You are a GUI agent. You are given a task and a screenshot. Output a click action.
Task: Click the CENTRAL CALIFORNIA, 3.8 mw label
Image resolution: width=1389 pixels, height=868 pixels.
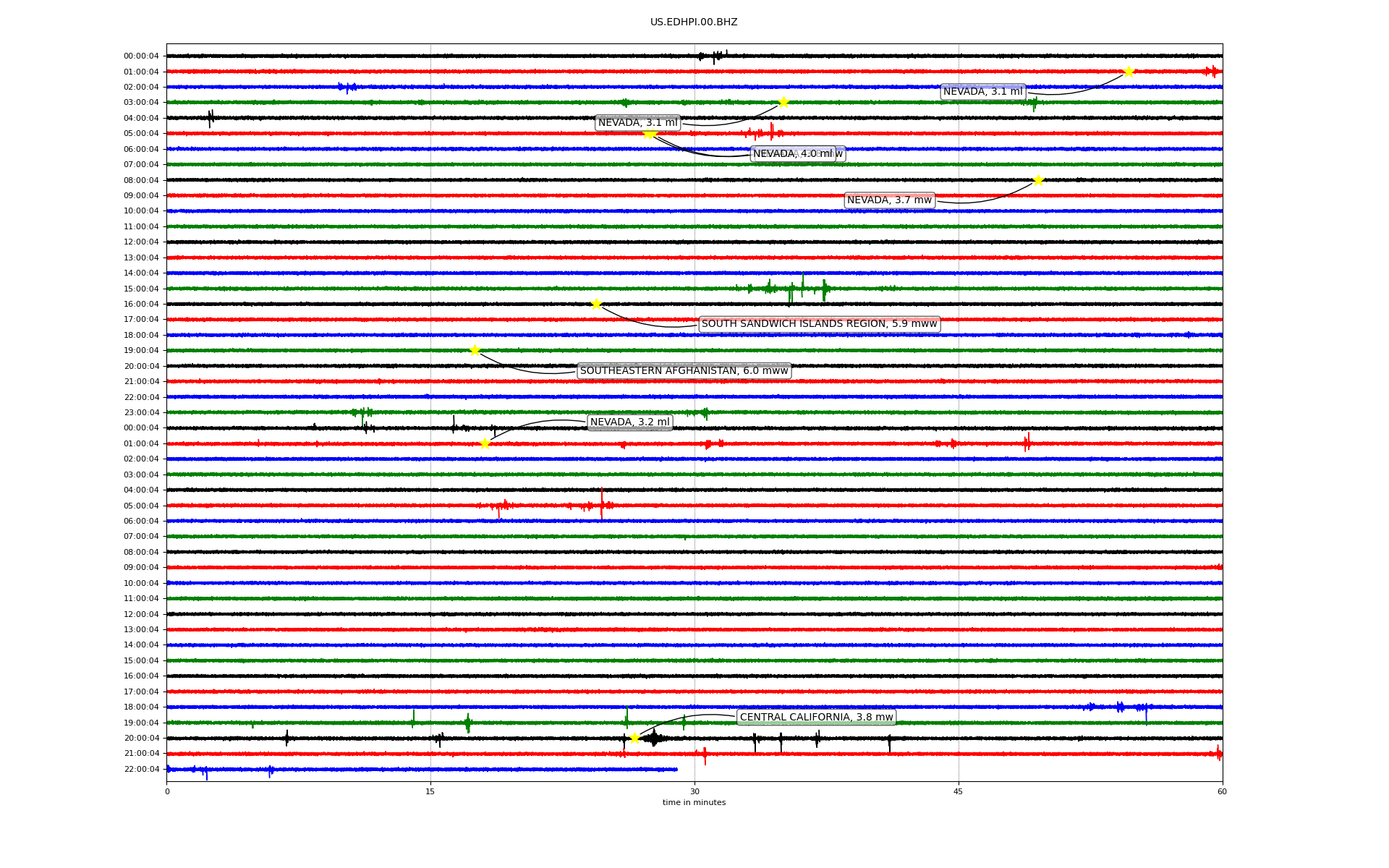coord(816,718)
